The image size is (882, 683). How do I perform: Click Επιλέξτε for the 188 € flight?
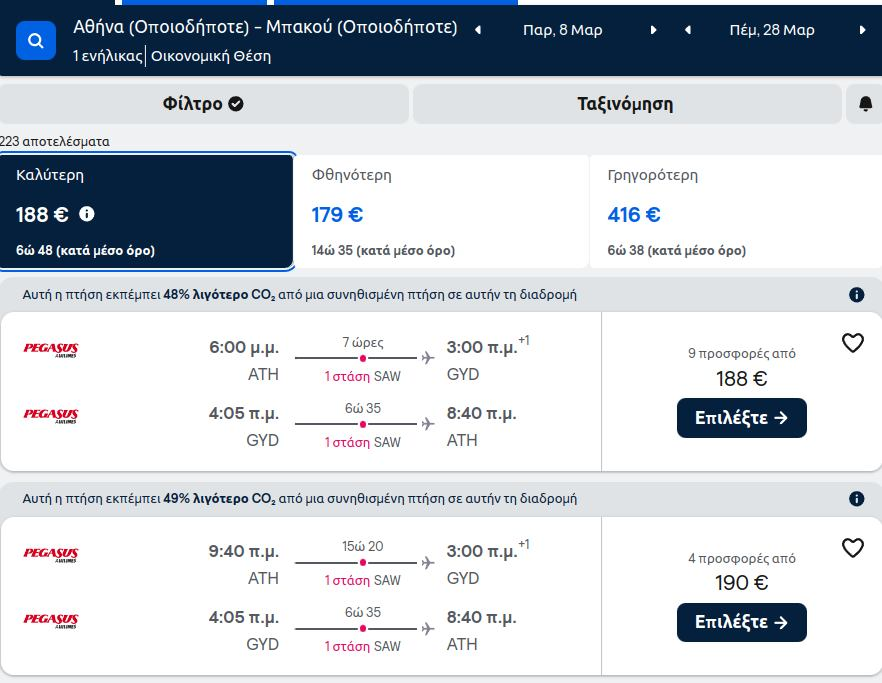click(x=741, y=418)
